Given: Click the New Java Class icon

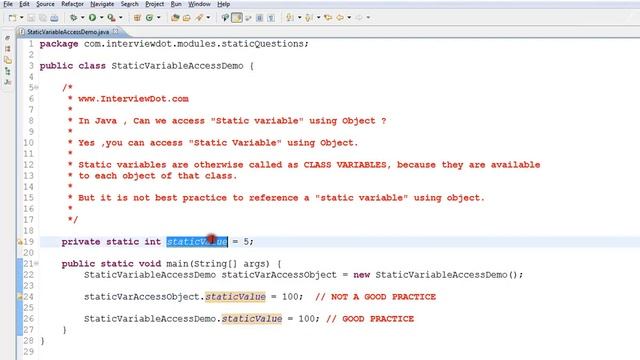Looking at the screenshot, I should [149, 18].
